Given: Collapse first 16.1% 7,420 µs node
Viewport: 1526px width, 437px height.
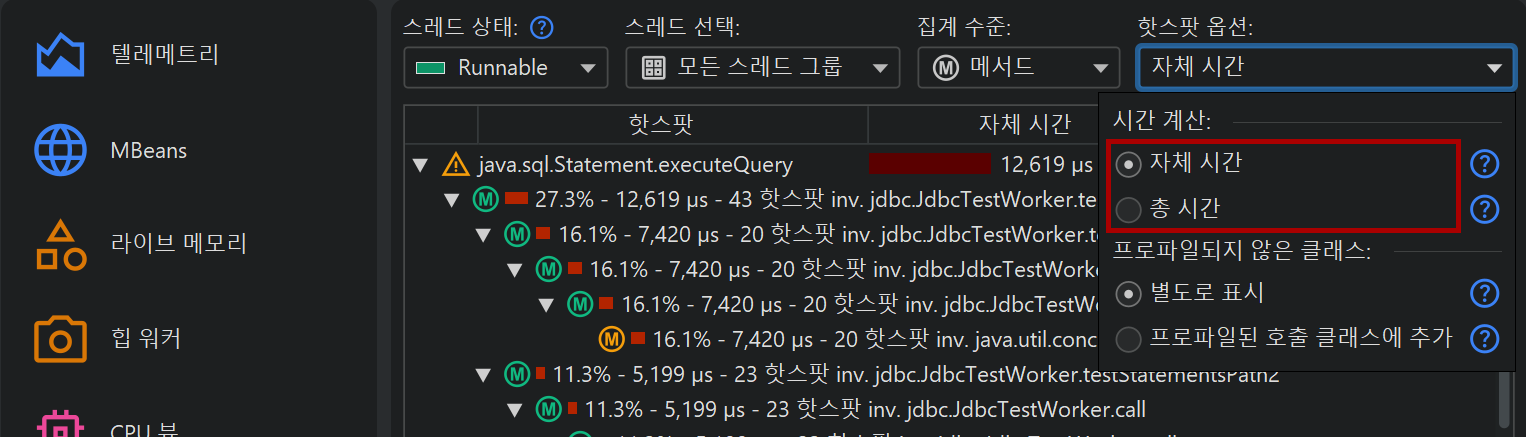Looking at the screenshot, I should click(484, 235).
